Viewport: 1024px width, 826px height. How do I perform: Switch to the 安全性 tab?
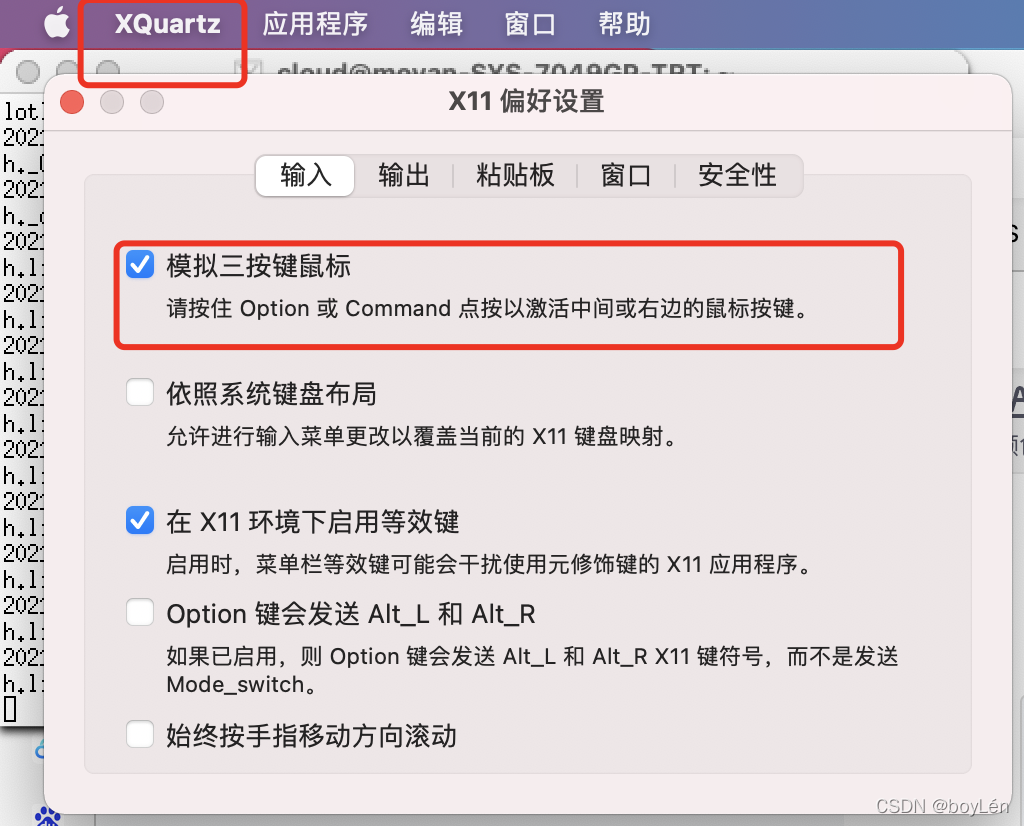pos(737,176)
